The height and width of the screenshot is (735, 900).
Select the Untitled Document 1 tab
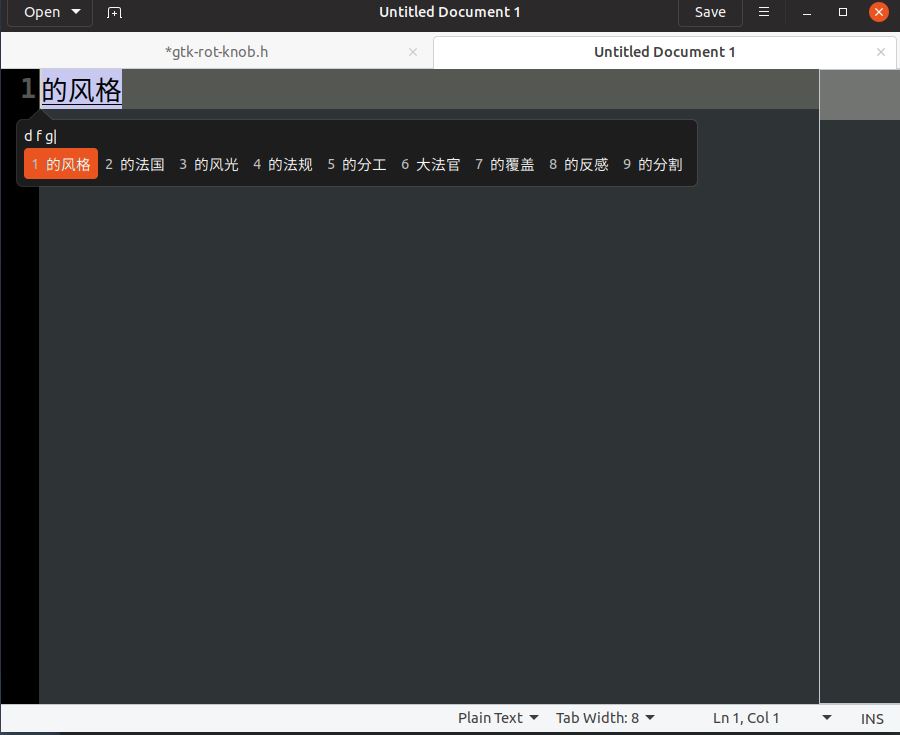point(664,52)
